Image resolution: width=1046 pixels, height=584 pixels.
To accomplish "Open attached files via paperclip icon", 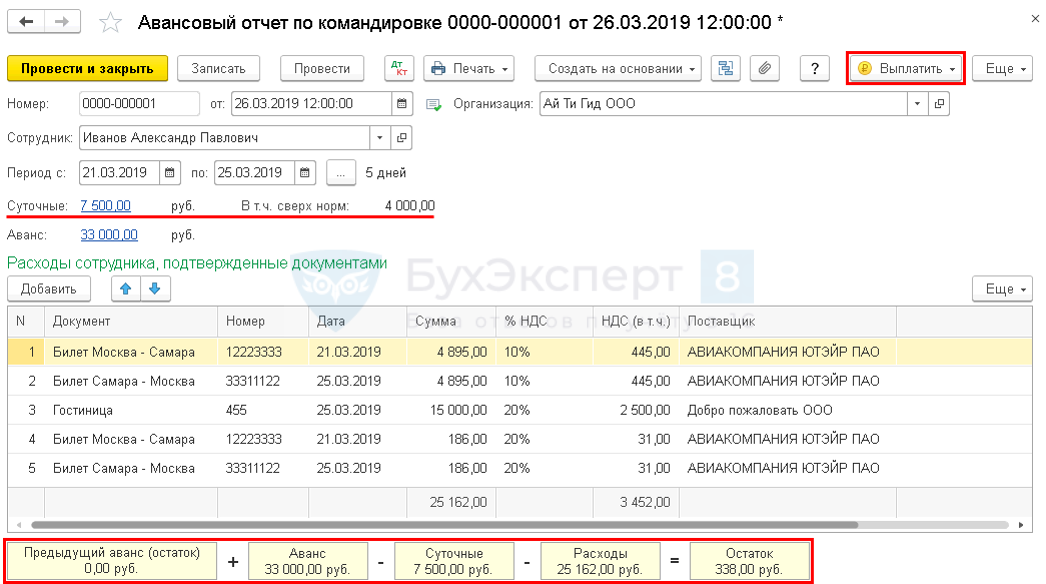I will [764, 68].
